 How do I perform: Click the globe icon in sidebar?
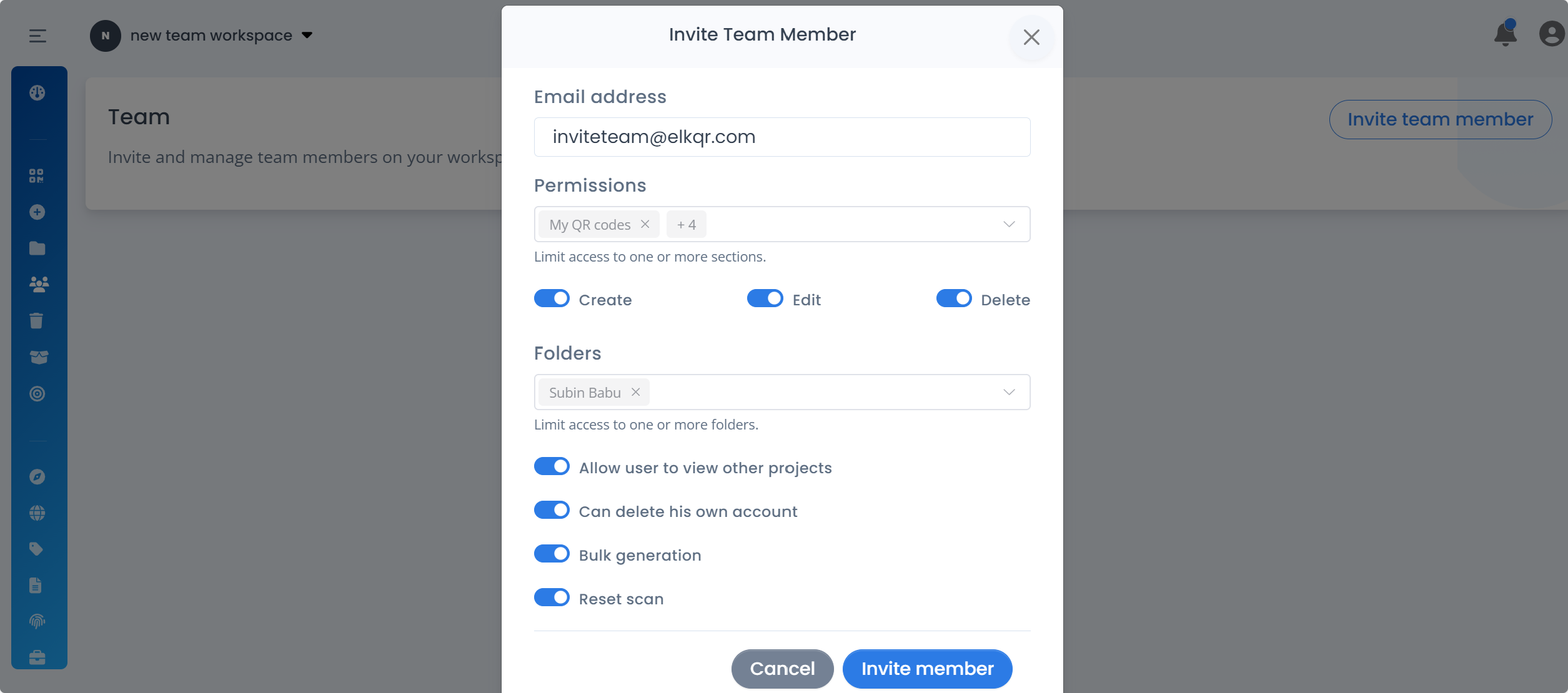[37, 513]
